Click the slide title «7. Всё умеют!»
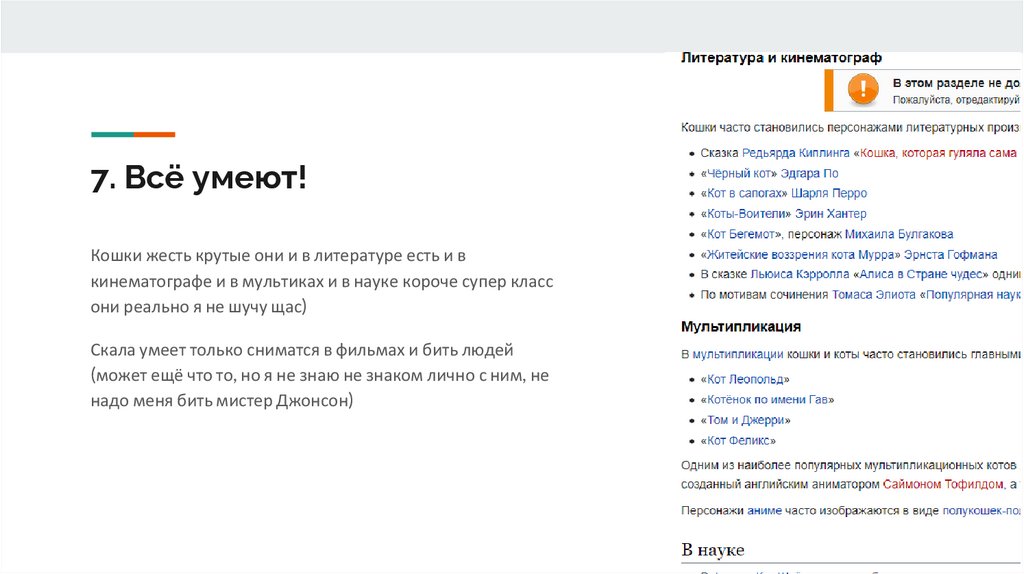This screenshot has height=574, width=1024. 199,179
